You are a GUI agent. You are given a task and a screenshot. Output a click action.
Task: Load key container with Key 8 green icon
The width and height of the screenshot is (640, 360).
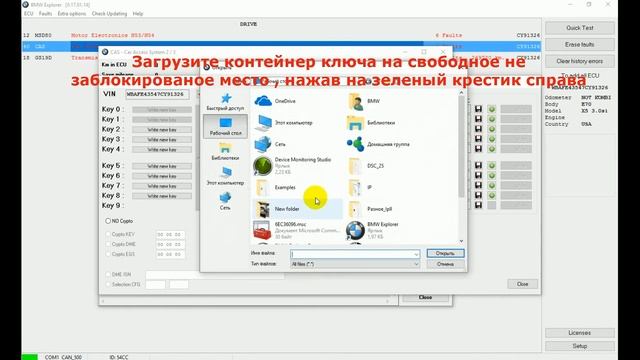pyautogui.click(x=492, y=195)
